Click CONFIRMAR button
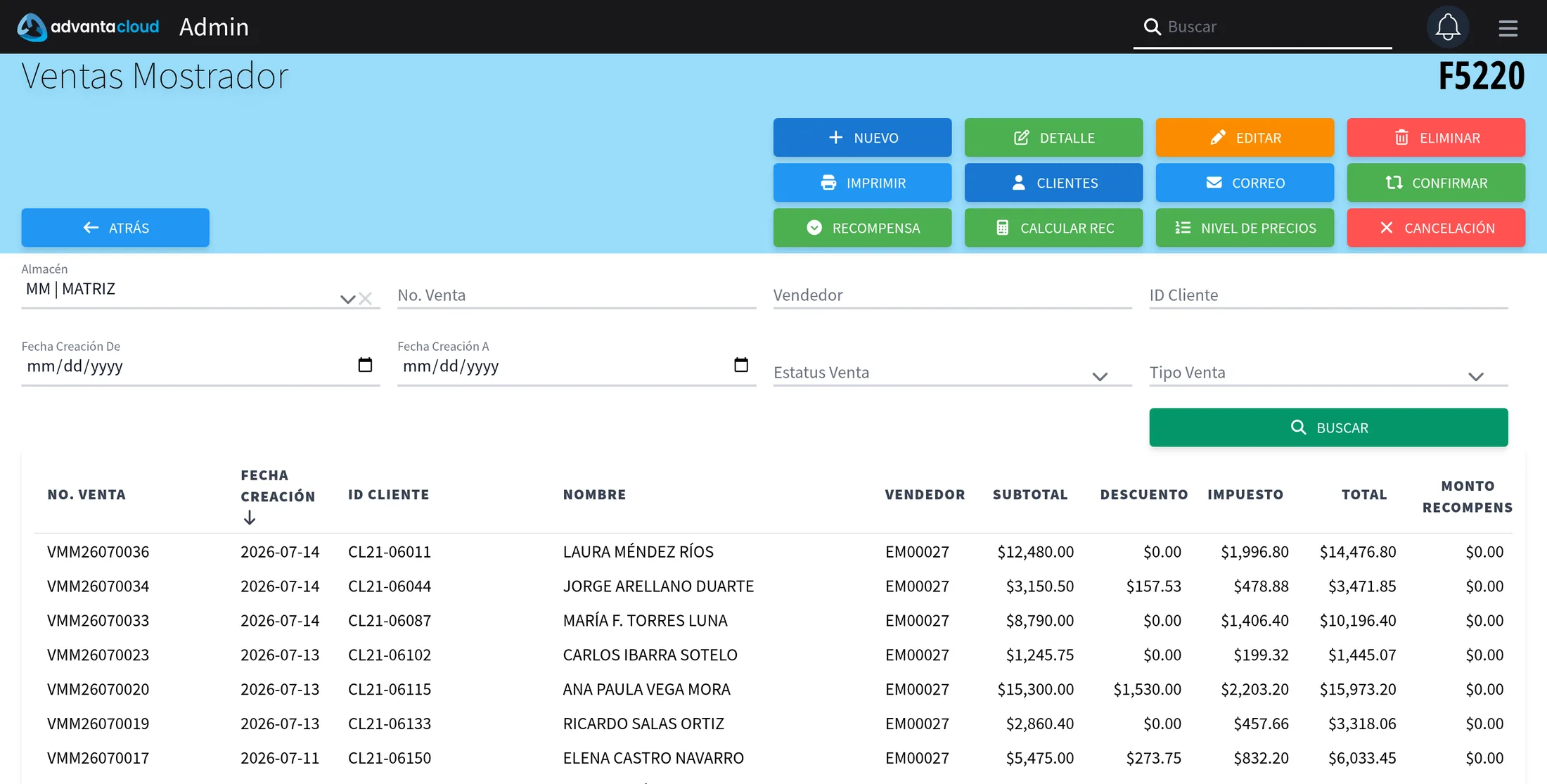 1436,183
